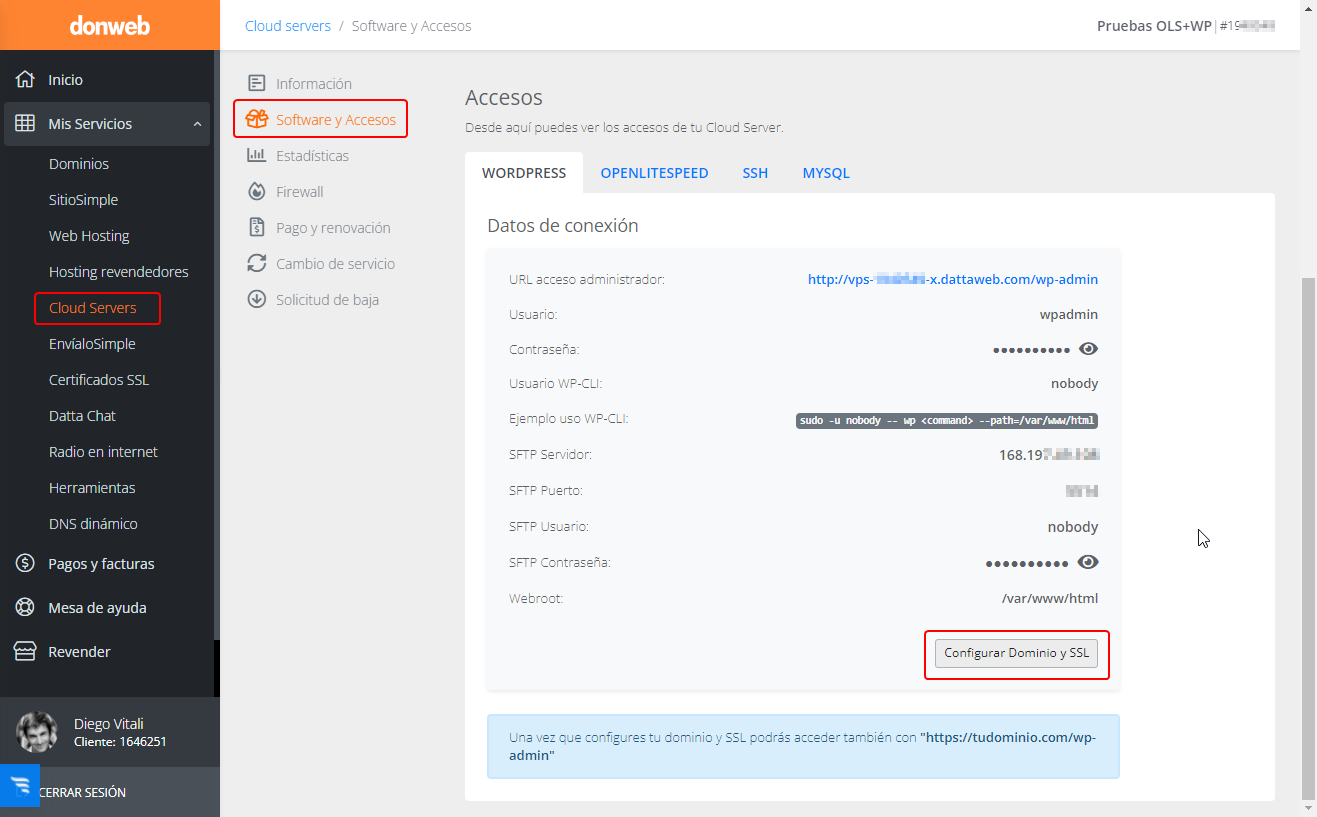This screenshot has width=1317, height=817.
Task: Click the Revender store icon
Action: click(25, 652)
